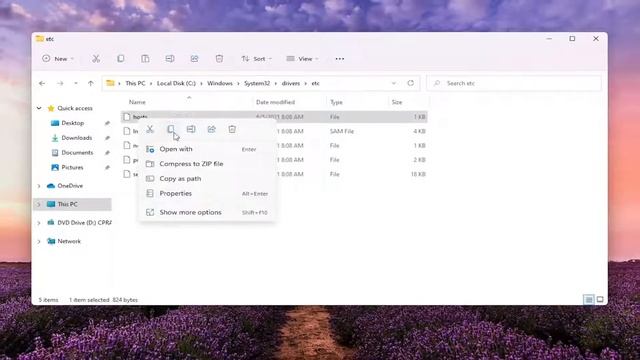Viewport: 640px width, 360px height.
Task: Click System32 in the breadcrumb path
Action: (257, 83)
